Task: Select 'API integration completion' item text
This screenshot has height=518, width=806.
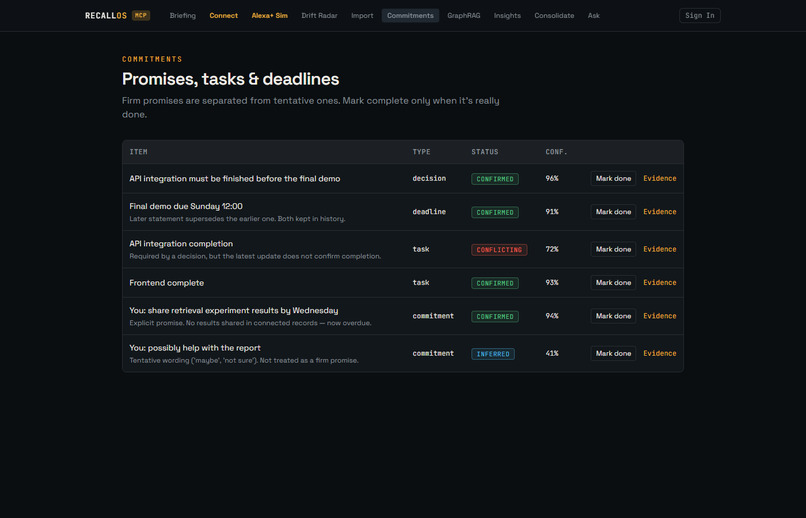Action: pyautogui.click(x=181, y=244)
